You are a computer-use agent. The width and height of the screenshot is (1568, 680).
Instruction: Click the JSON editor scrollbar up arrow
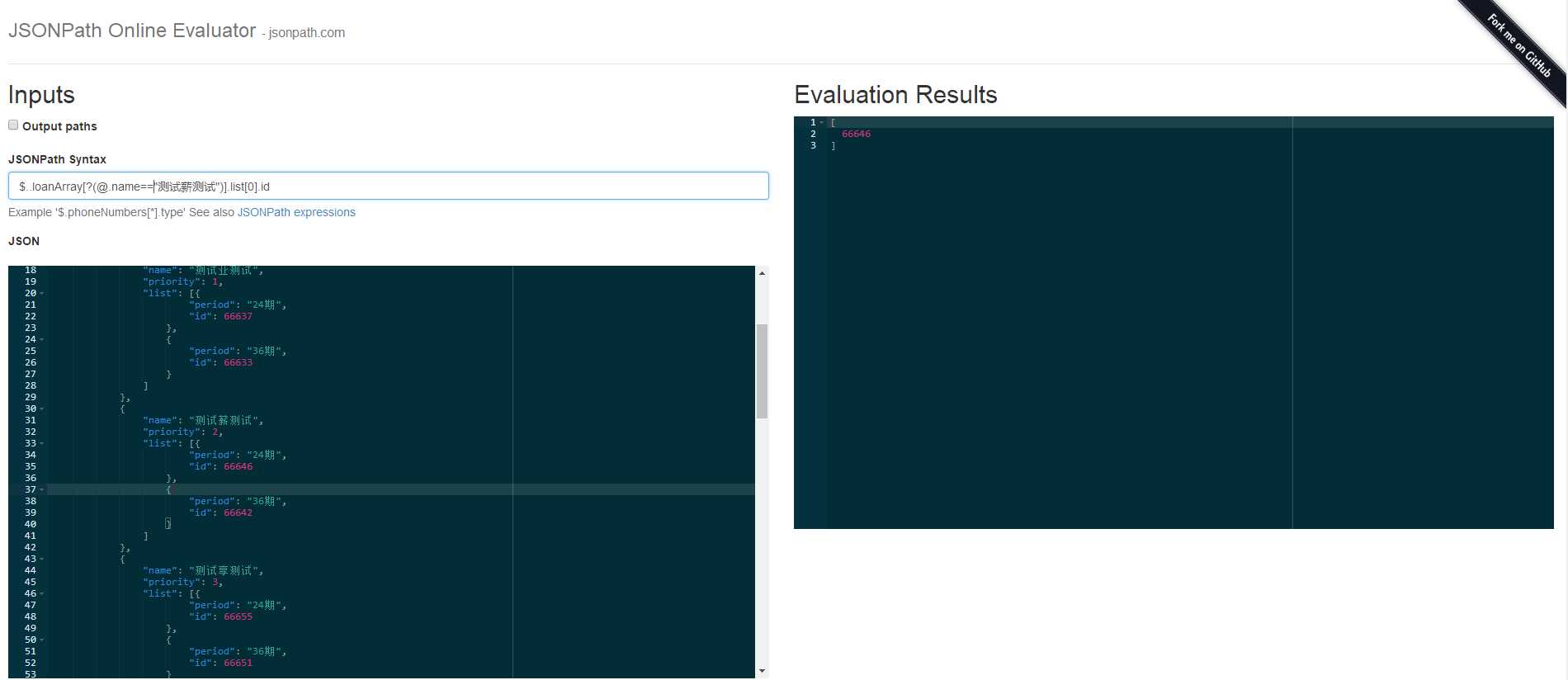762,272
